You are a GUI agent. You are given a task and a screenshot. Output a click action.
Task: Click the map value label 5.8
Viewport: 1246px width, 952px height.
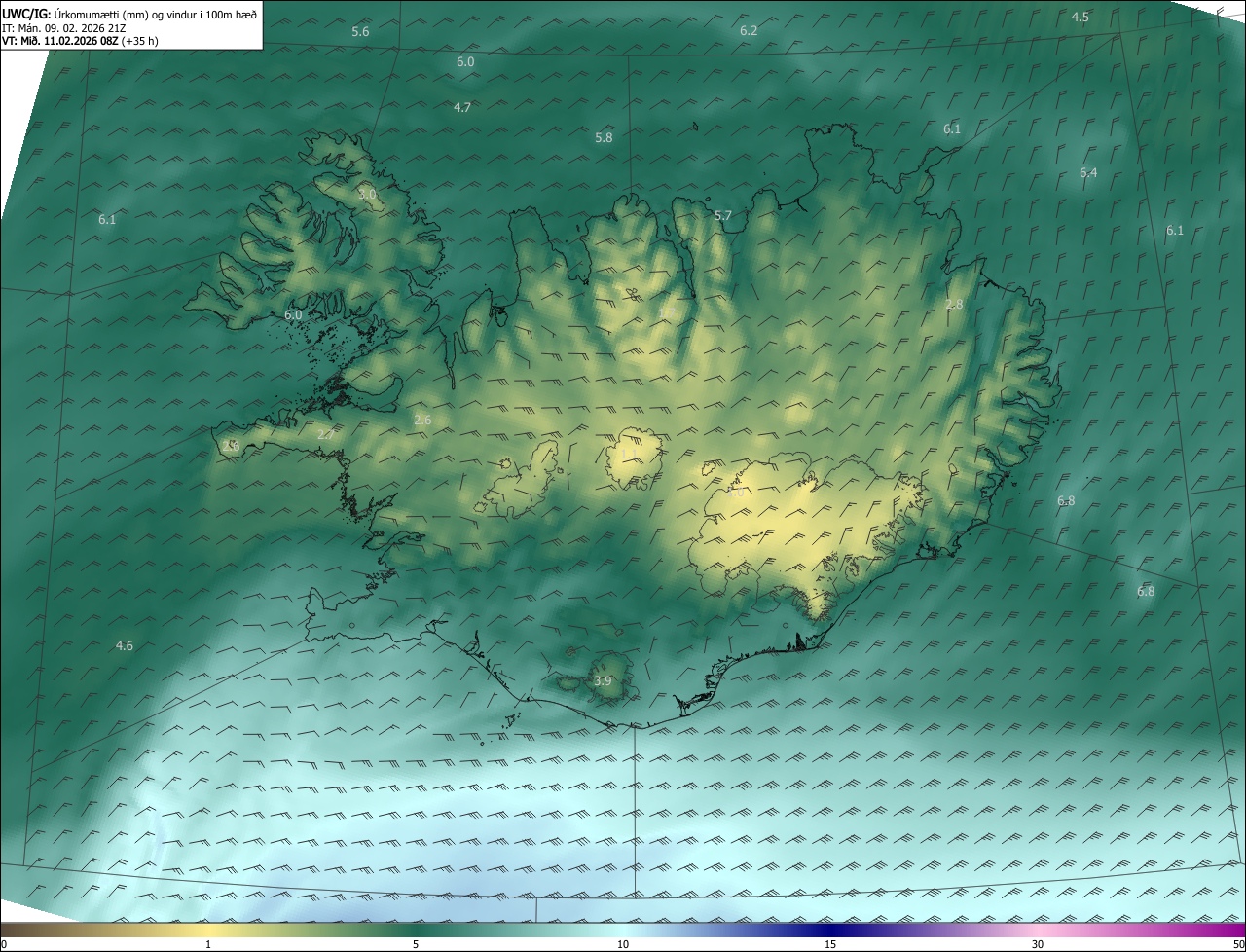604,138
